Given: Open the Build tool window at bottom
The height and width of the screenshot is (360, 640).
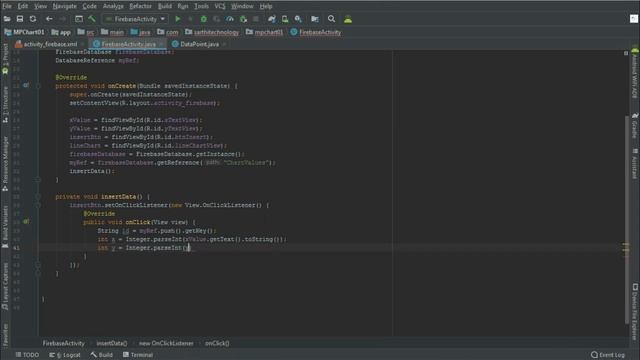Looking at the screenshot, I should click(102, 355).
